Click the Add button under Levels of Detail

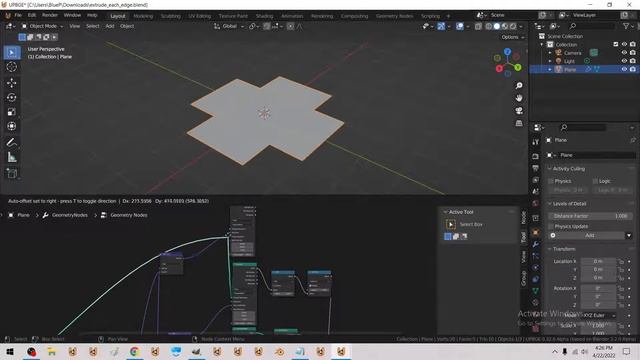pos(590,236)
